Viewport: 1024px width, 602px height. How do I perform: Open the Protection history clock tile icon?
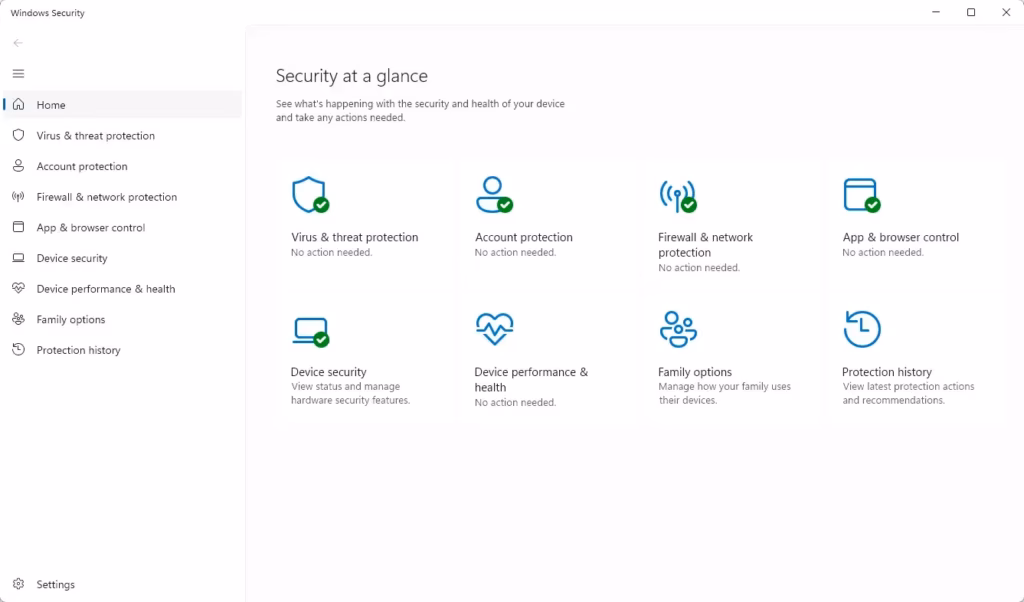[x=862, y=329]
